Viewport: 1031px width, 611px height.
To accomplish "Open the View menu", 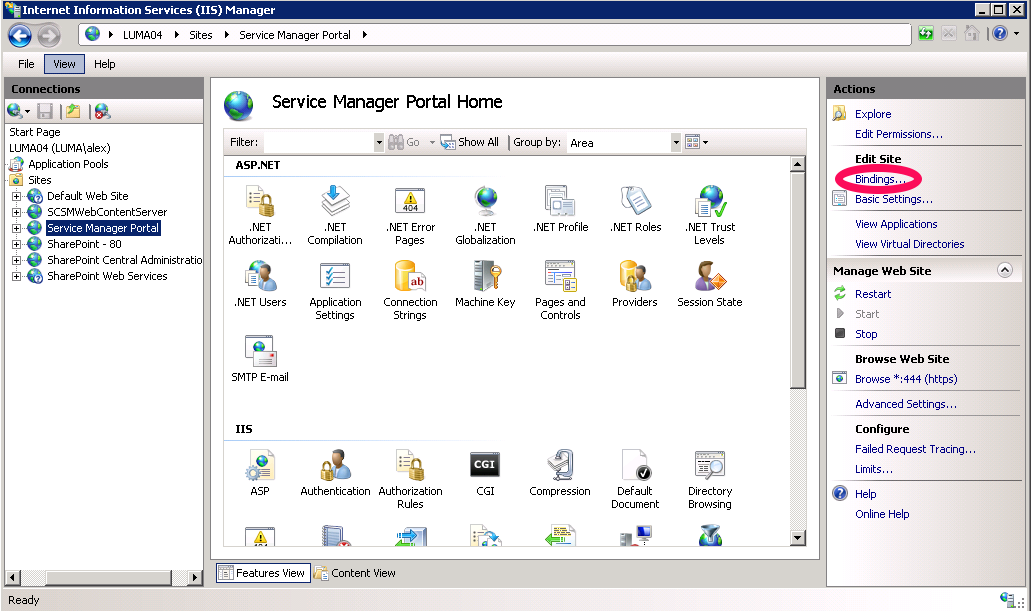I will click(x=64, y=64).
